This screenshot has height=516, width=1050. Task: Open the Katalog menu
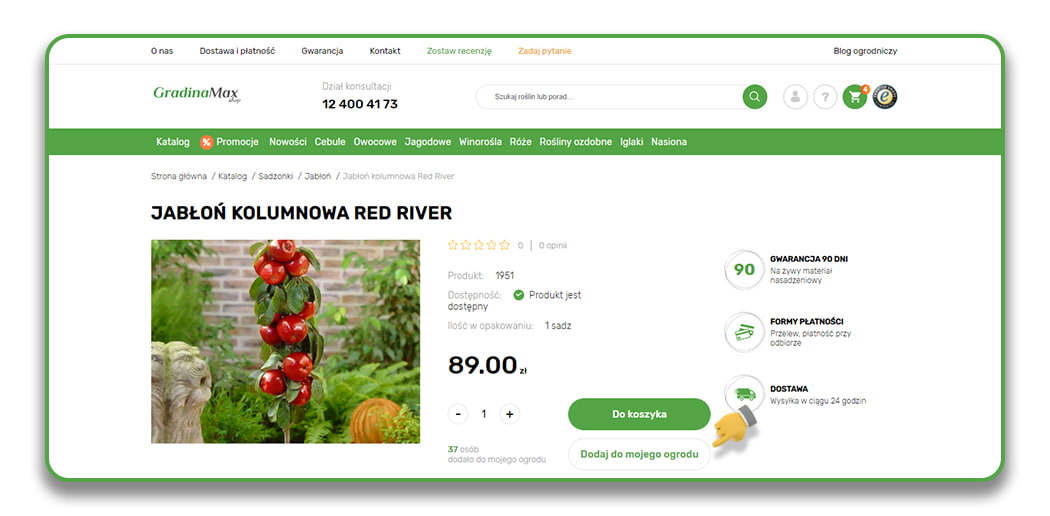click(173, 142)
